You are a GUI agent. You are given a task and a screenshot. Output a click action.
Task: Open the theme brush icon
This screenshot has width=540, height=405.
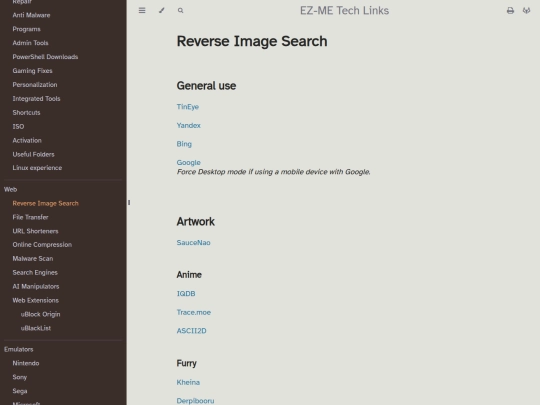[x=162, y=10]
